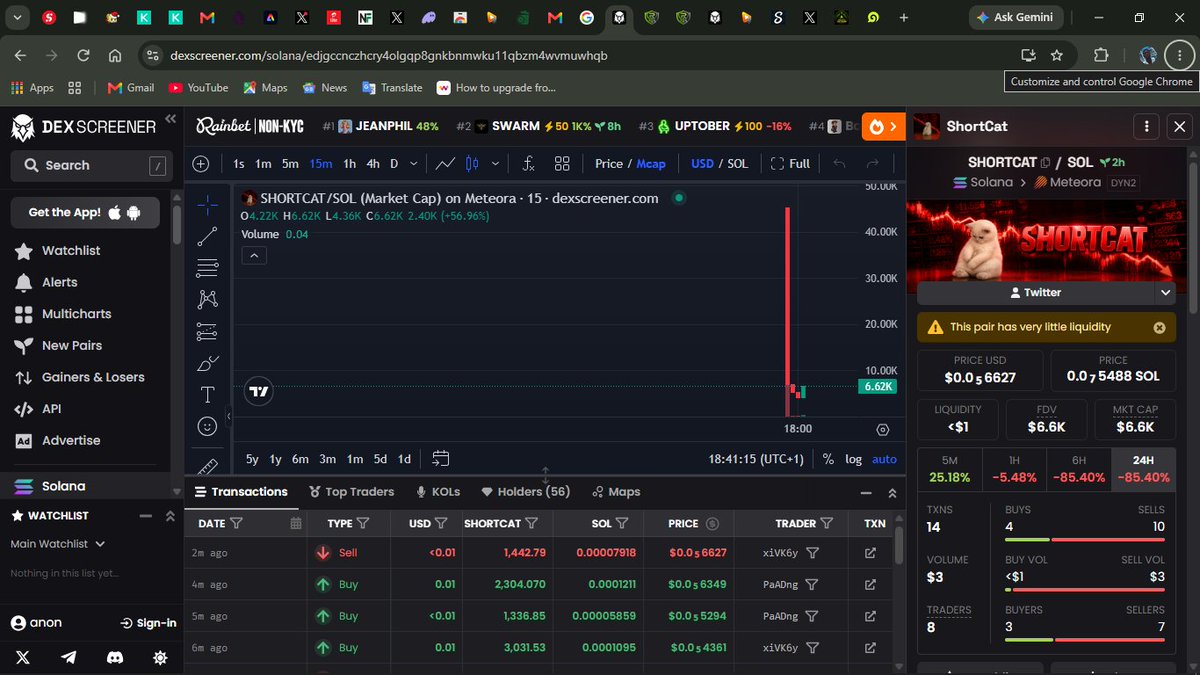Toggle chart to Mcap mode

pyautogui.click(x=651, y=163)
